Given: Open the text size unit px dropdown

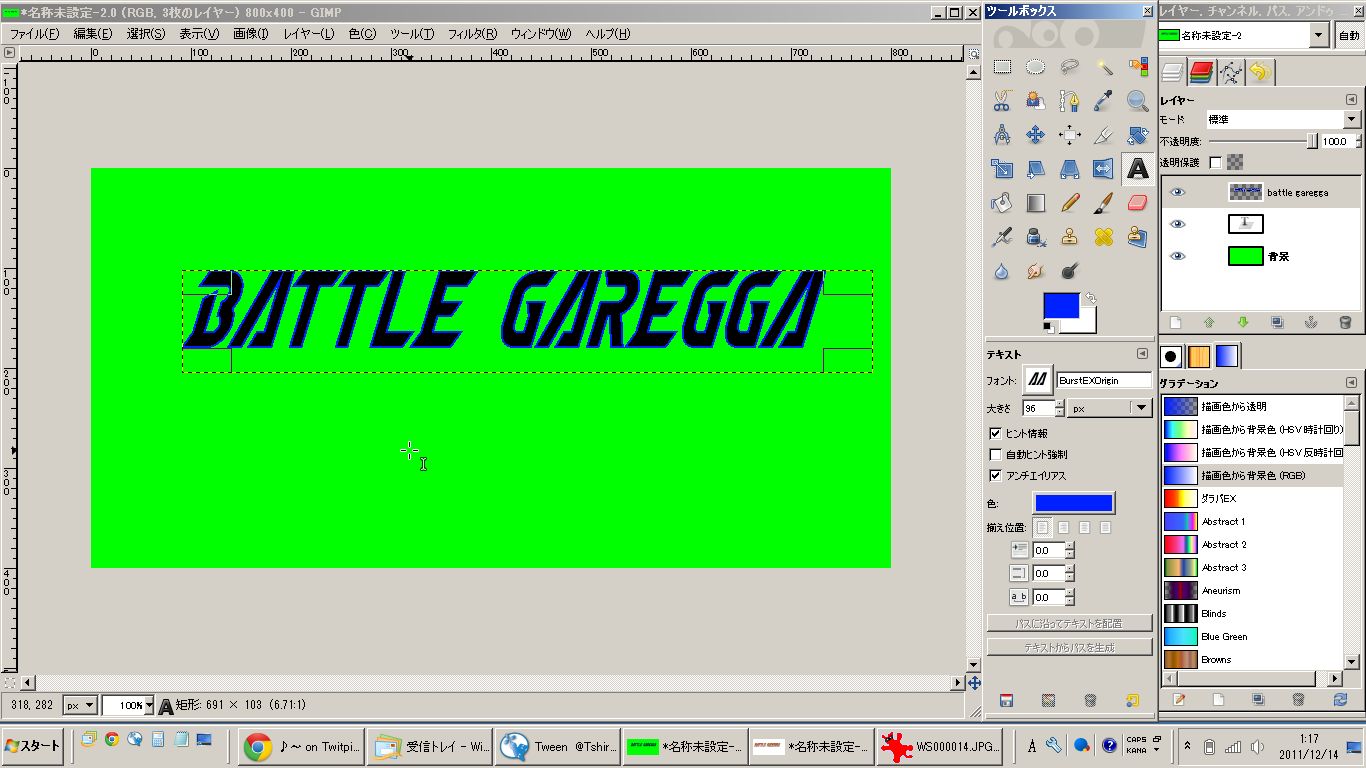Looking at the screenshot, I should (1110, 408).
